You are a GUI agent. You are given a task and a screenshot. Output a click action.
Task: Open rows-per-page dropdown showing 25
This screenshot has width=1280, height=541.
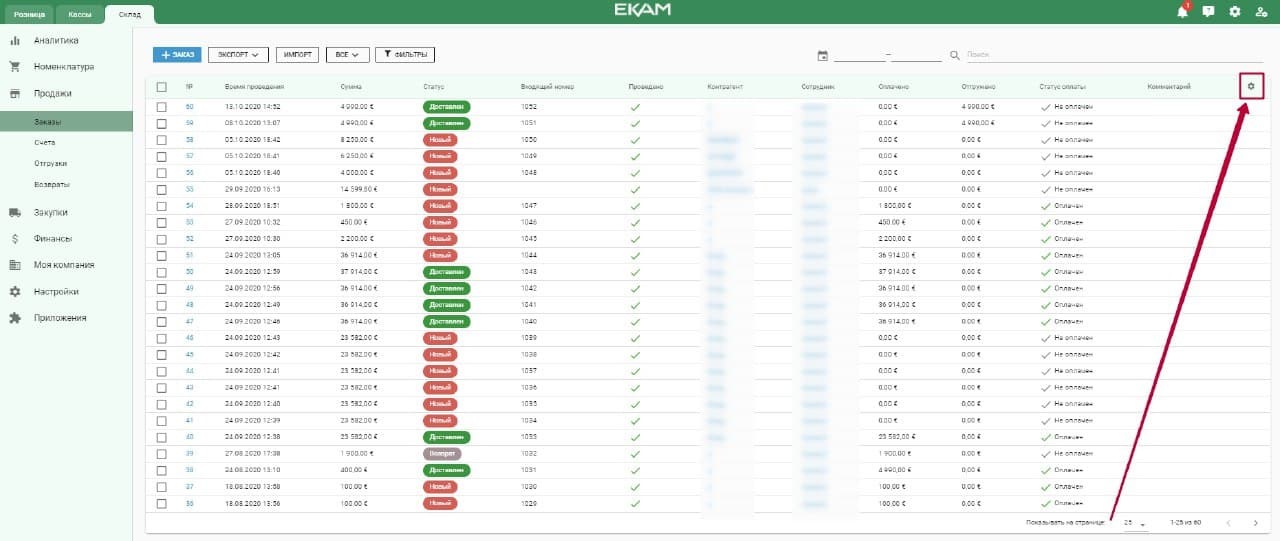click(x=1133, y=523)
